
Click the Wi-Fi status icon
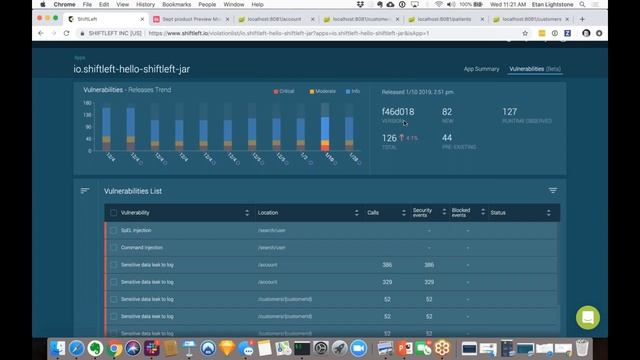[439, 4]
